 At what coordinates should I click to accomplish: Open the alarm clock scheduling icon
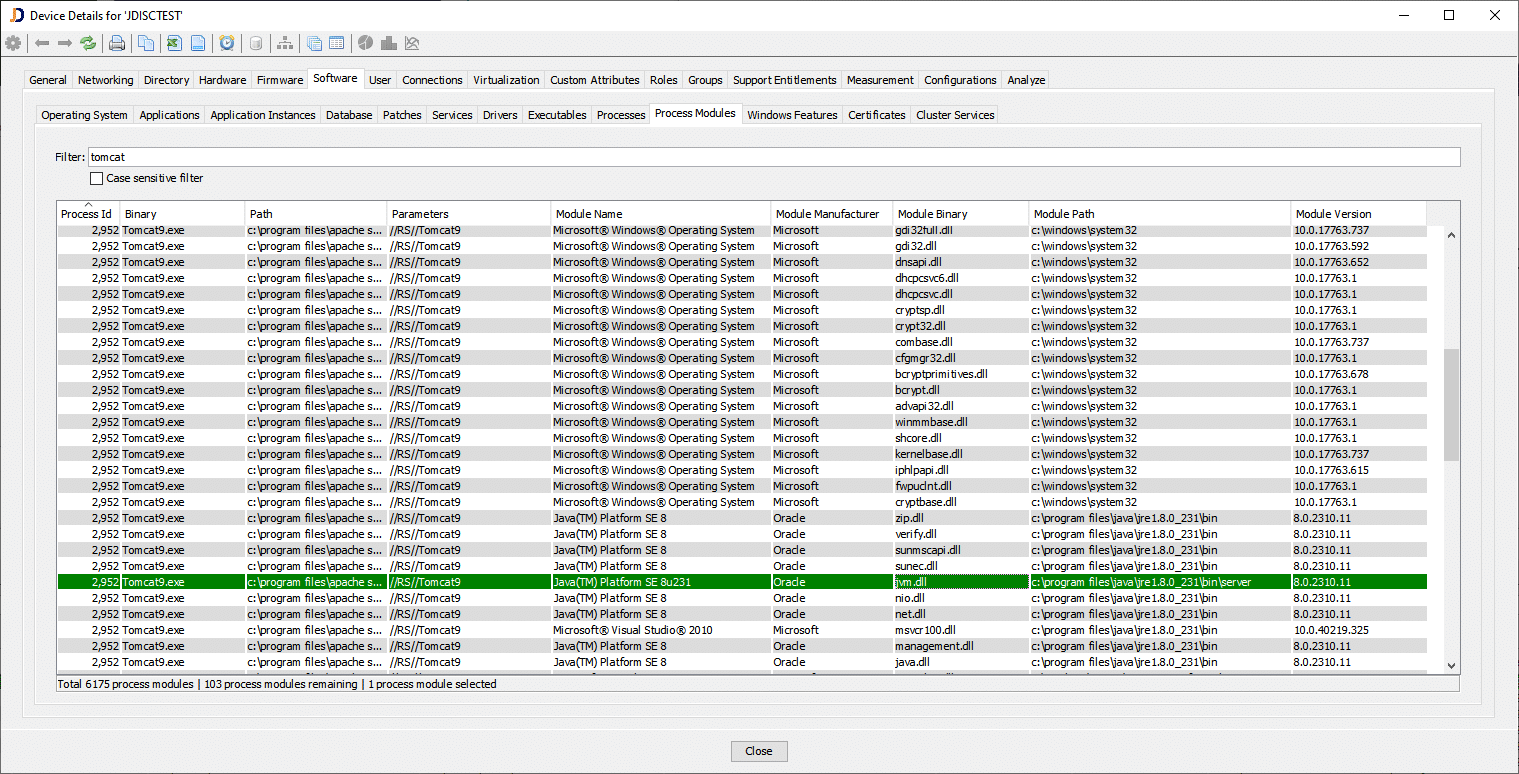click(226, 43)
